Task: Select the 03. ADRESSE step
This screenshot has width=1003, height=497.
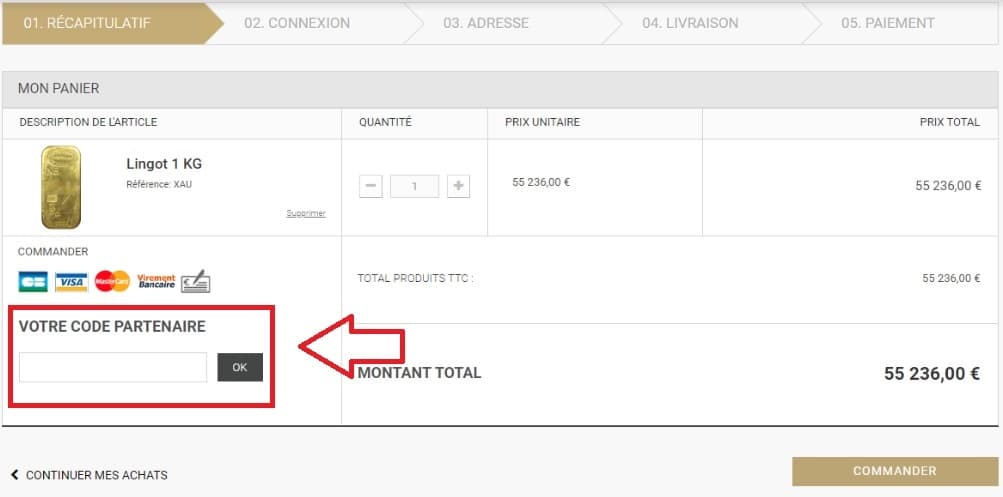Action: click(x=486, y=23)
